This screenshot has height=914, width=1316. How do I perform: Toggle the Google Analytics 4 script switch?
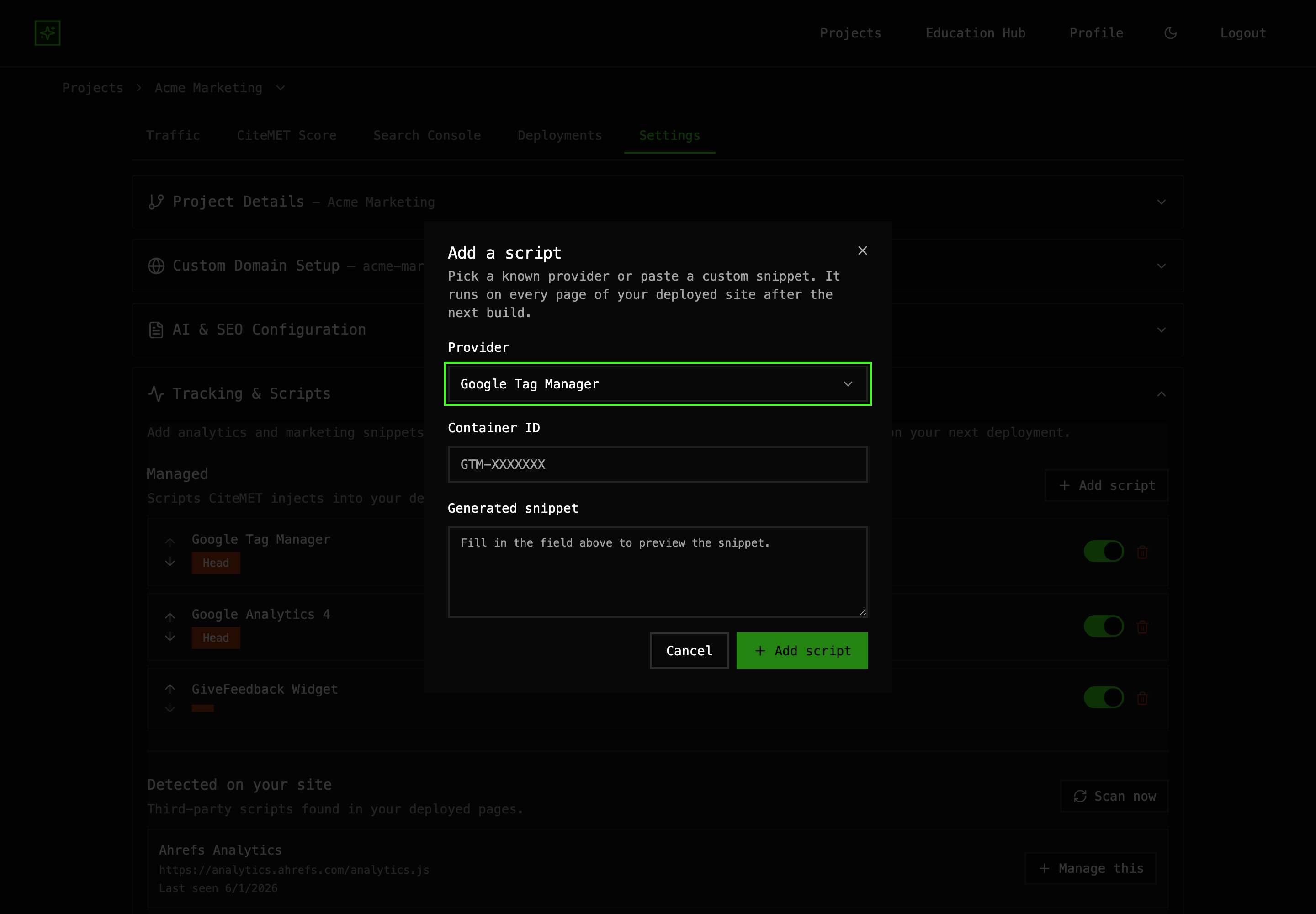click(1104, 627)
